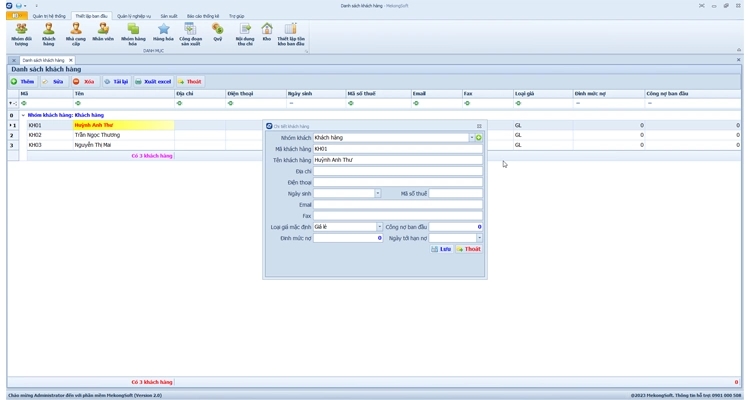Open Công đoạn sản xuất icon

190,33
